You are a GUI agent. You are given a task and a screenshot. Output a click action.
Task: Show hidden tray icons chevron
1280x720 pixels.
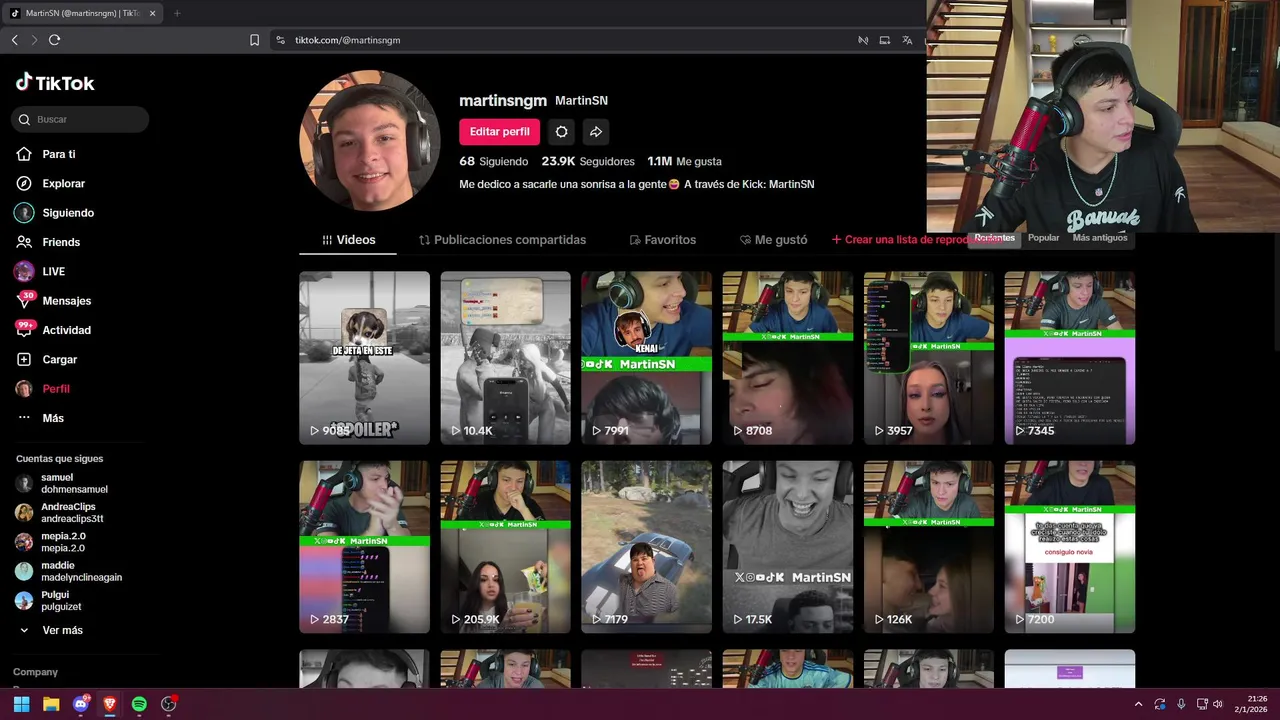click(1138, 704)
